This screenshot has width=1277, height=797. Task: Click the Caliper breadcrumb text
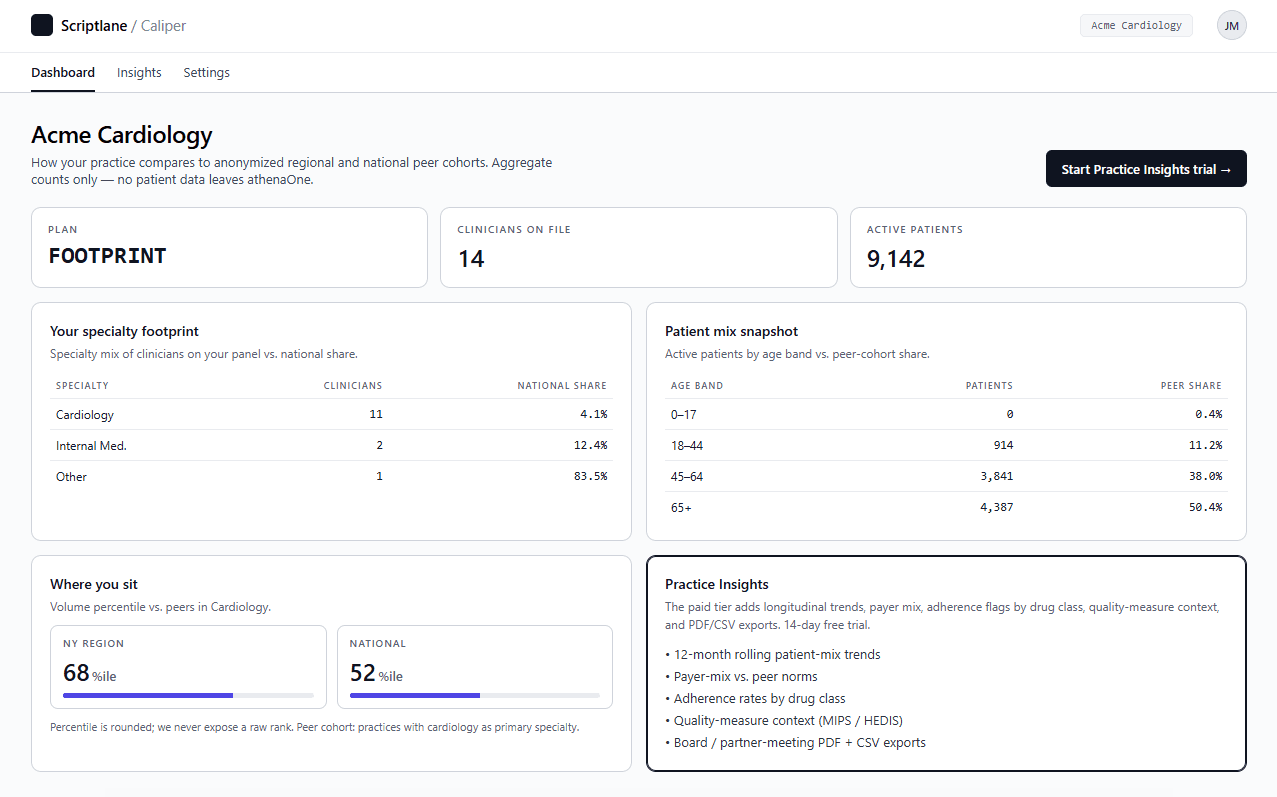(x=163, y=26)
